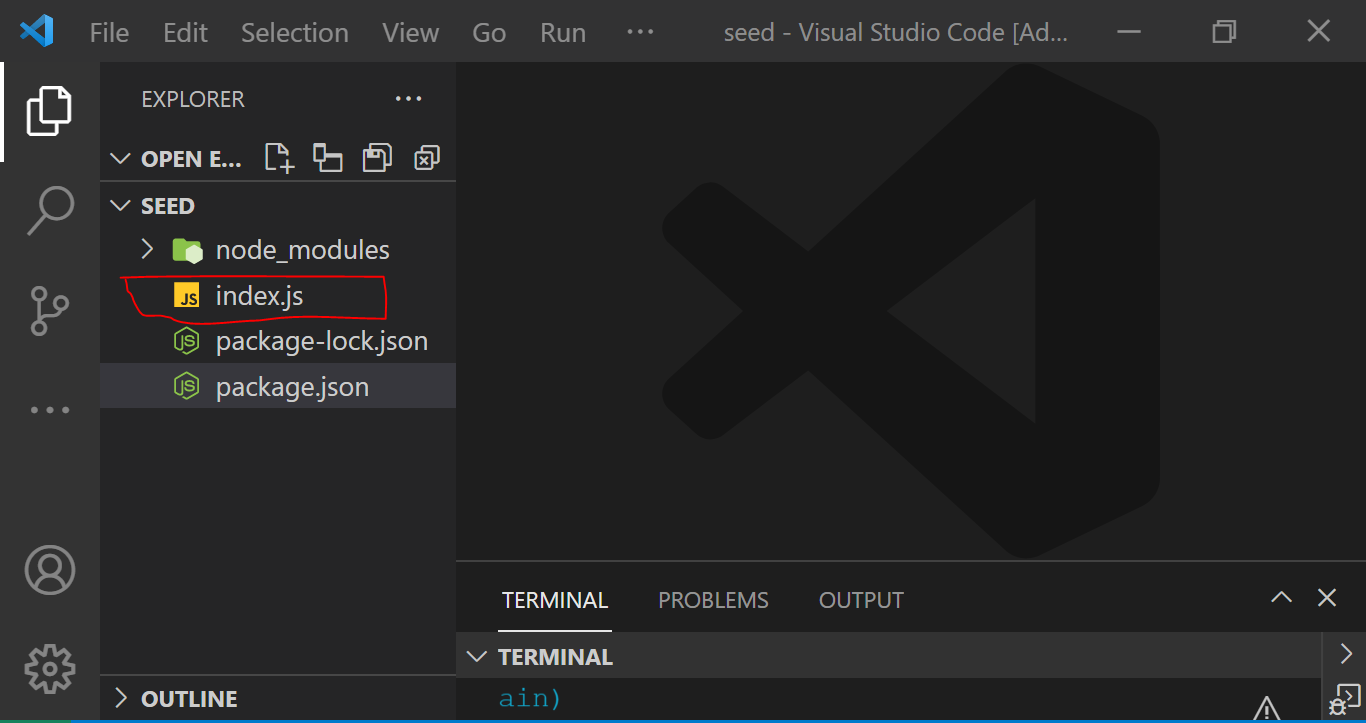Open the Explorer view in activity bar
Image resolution: width=1366 pixels, height=723 pixels.
(x=49, y=111)
